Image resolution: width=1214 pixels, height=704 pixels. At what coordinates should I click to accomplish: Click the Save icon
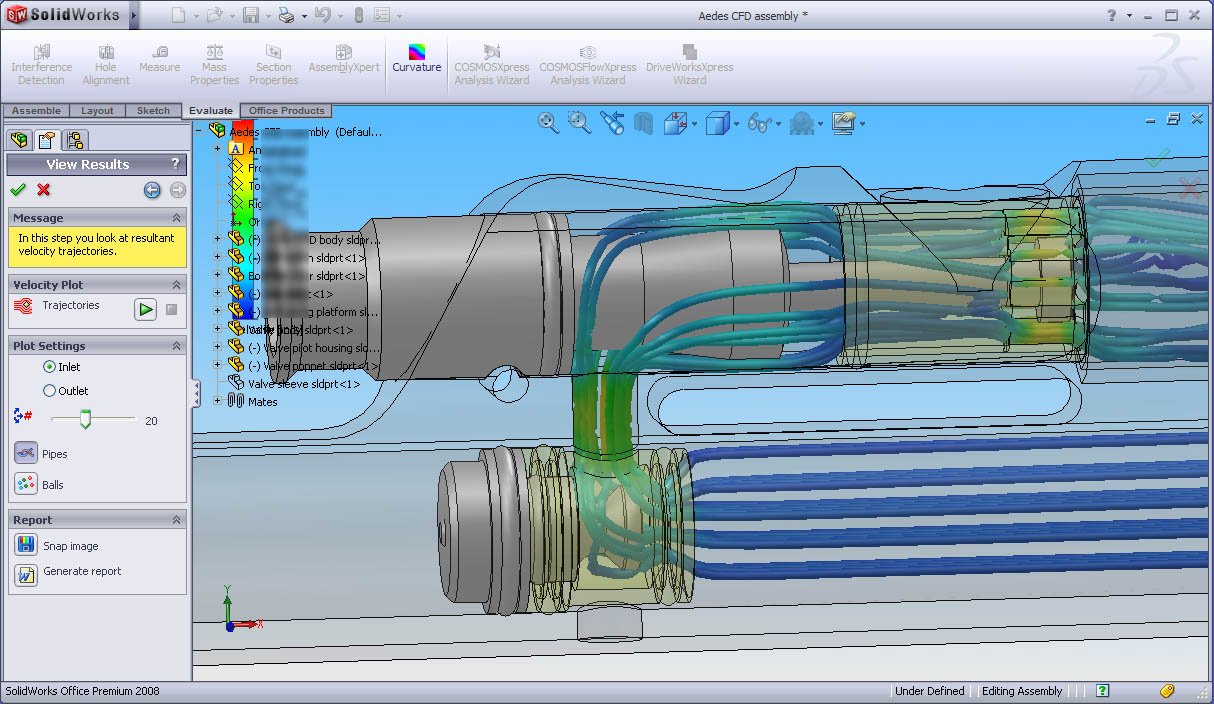250,15
